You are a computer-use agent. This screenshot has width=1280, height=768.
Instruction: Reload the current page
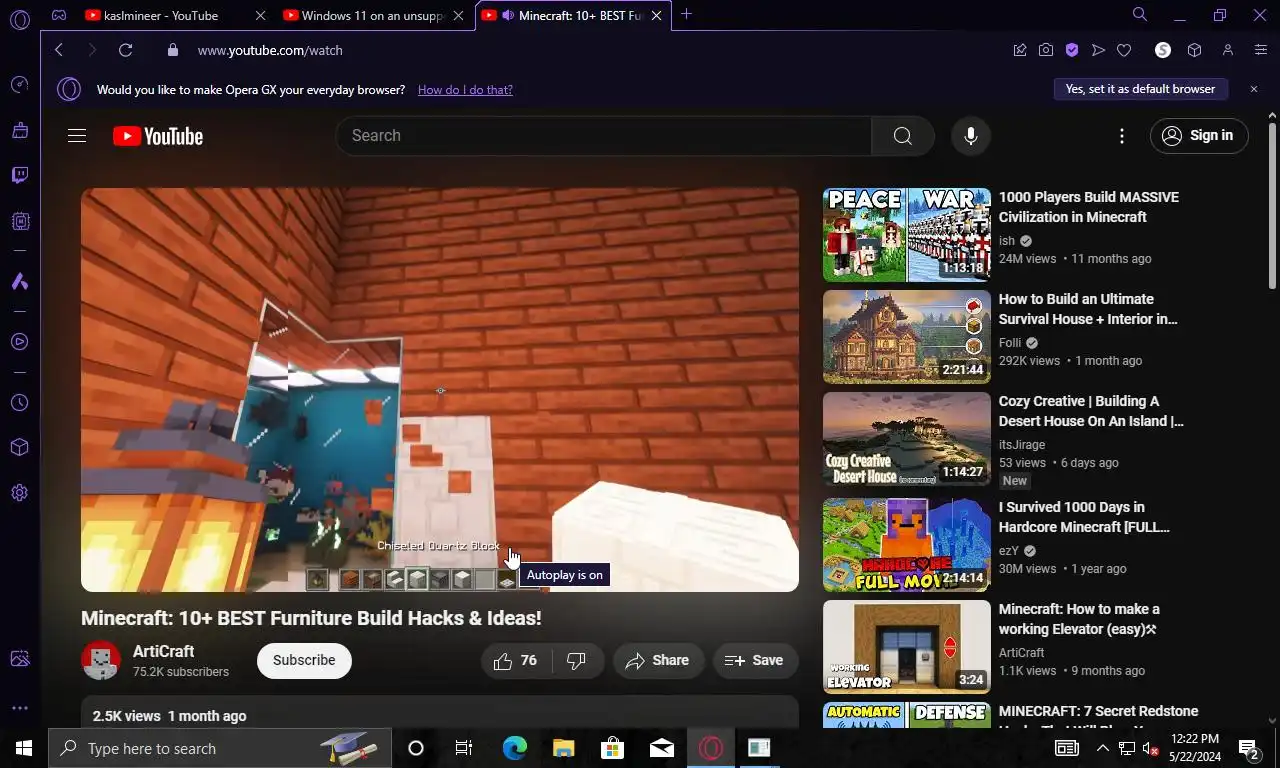pyautogui.click(x=125, y=50)
